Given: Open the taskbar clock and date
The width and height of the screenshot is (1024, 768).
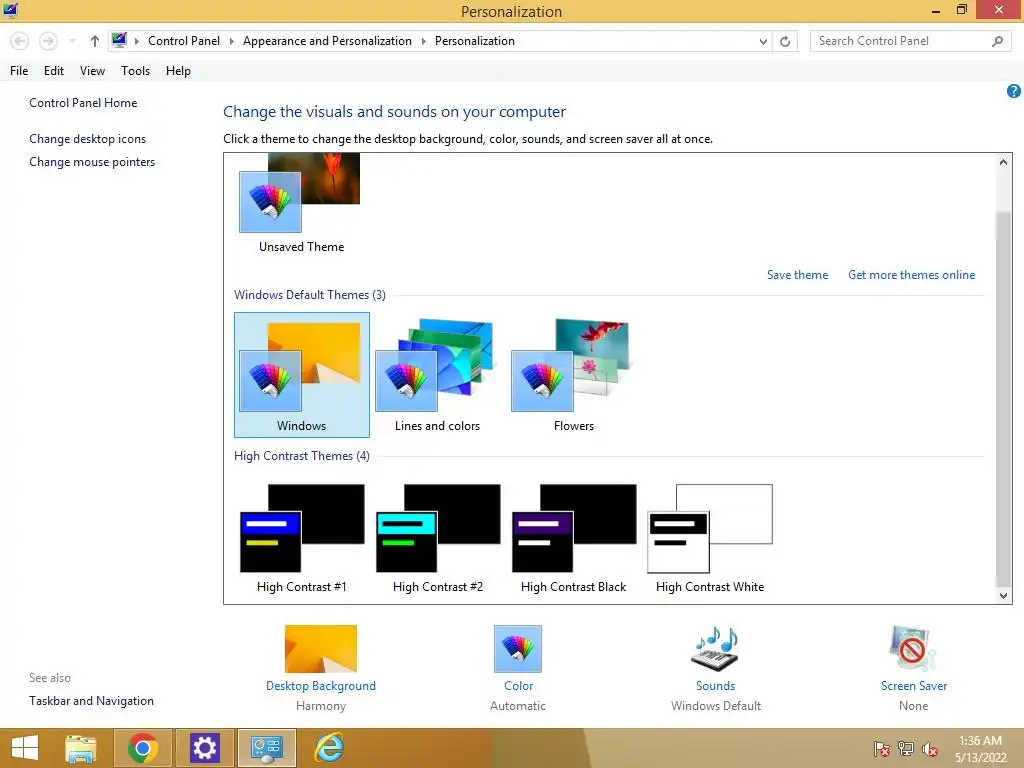Looking at the screenshot, I should pyautogui.click(x=980, y=749).
